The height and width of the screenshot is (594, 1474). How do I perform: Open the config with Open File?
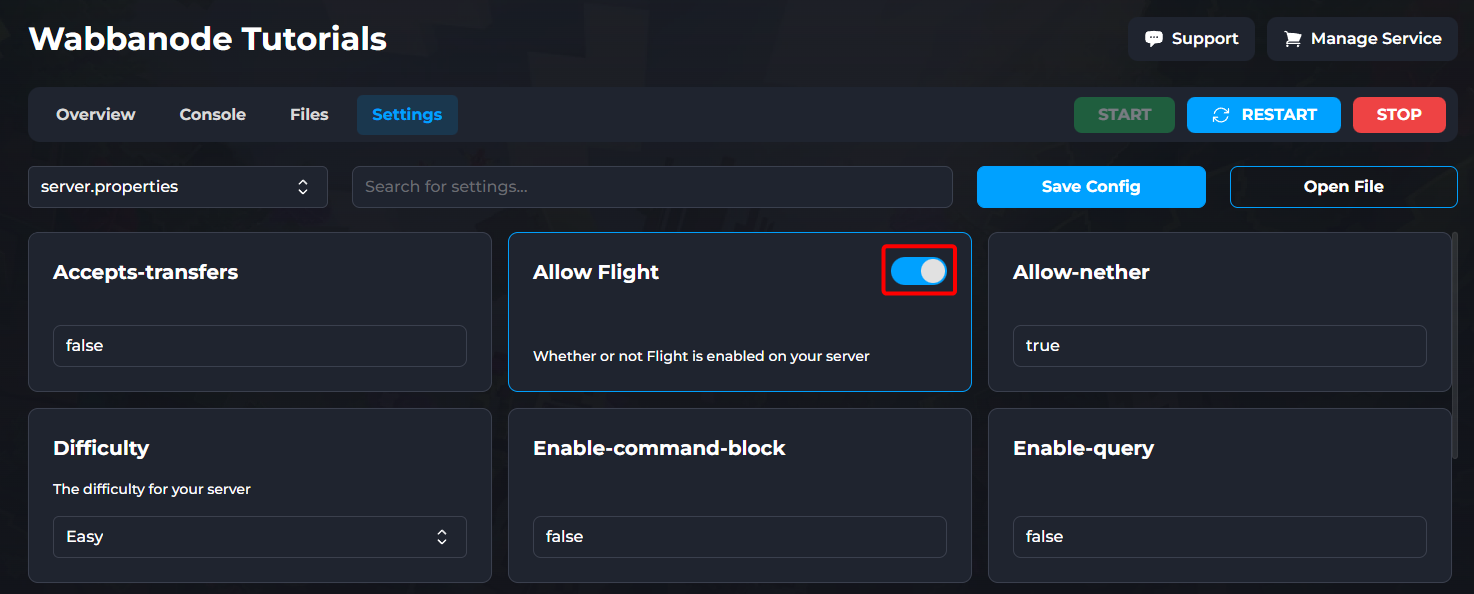click(x=1343, y=186)
